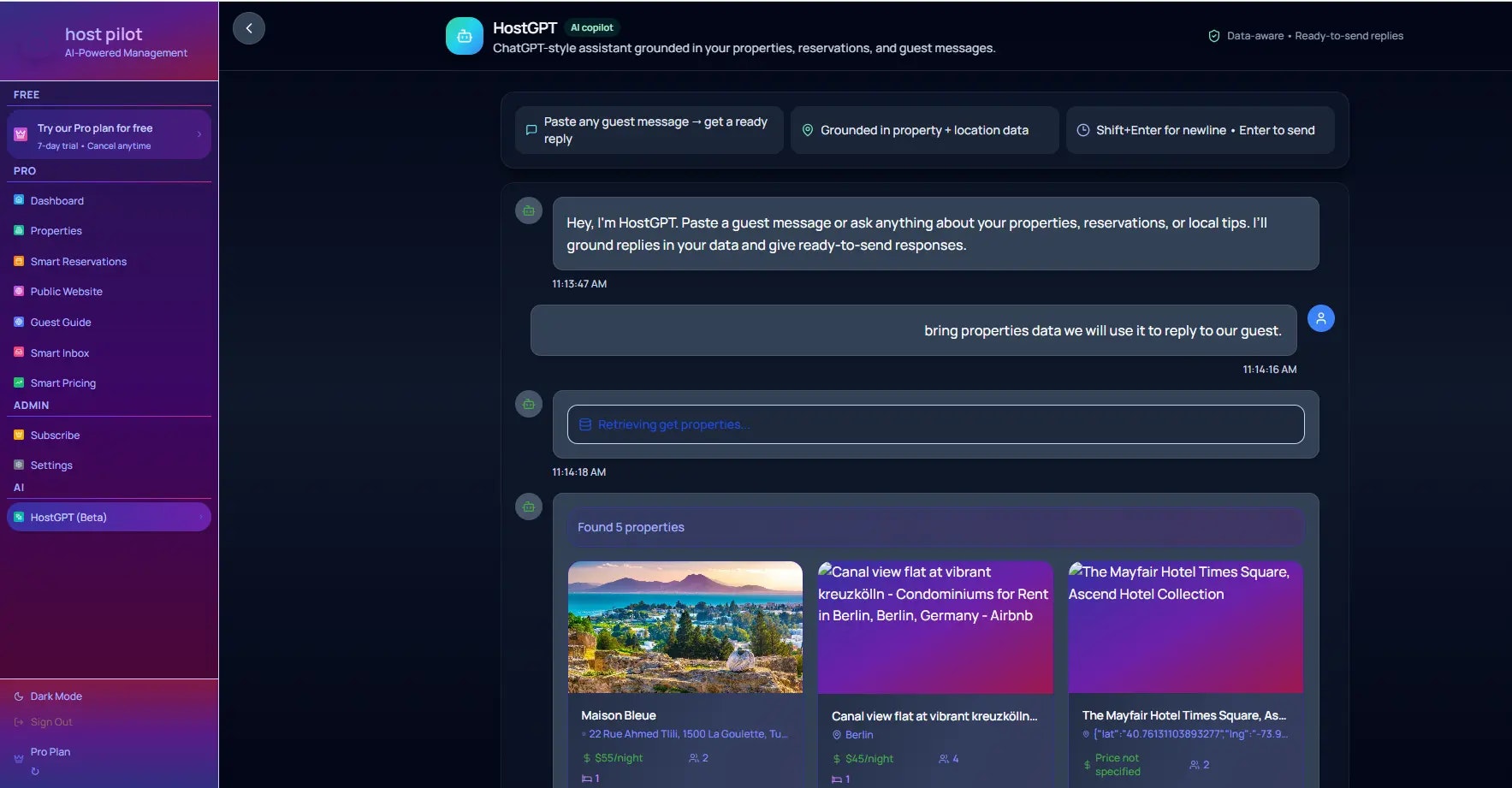Open the Smart Inbox
This screenshot has width=1512, height=788.
pyautogui.click(x=59, y=353)
